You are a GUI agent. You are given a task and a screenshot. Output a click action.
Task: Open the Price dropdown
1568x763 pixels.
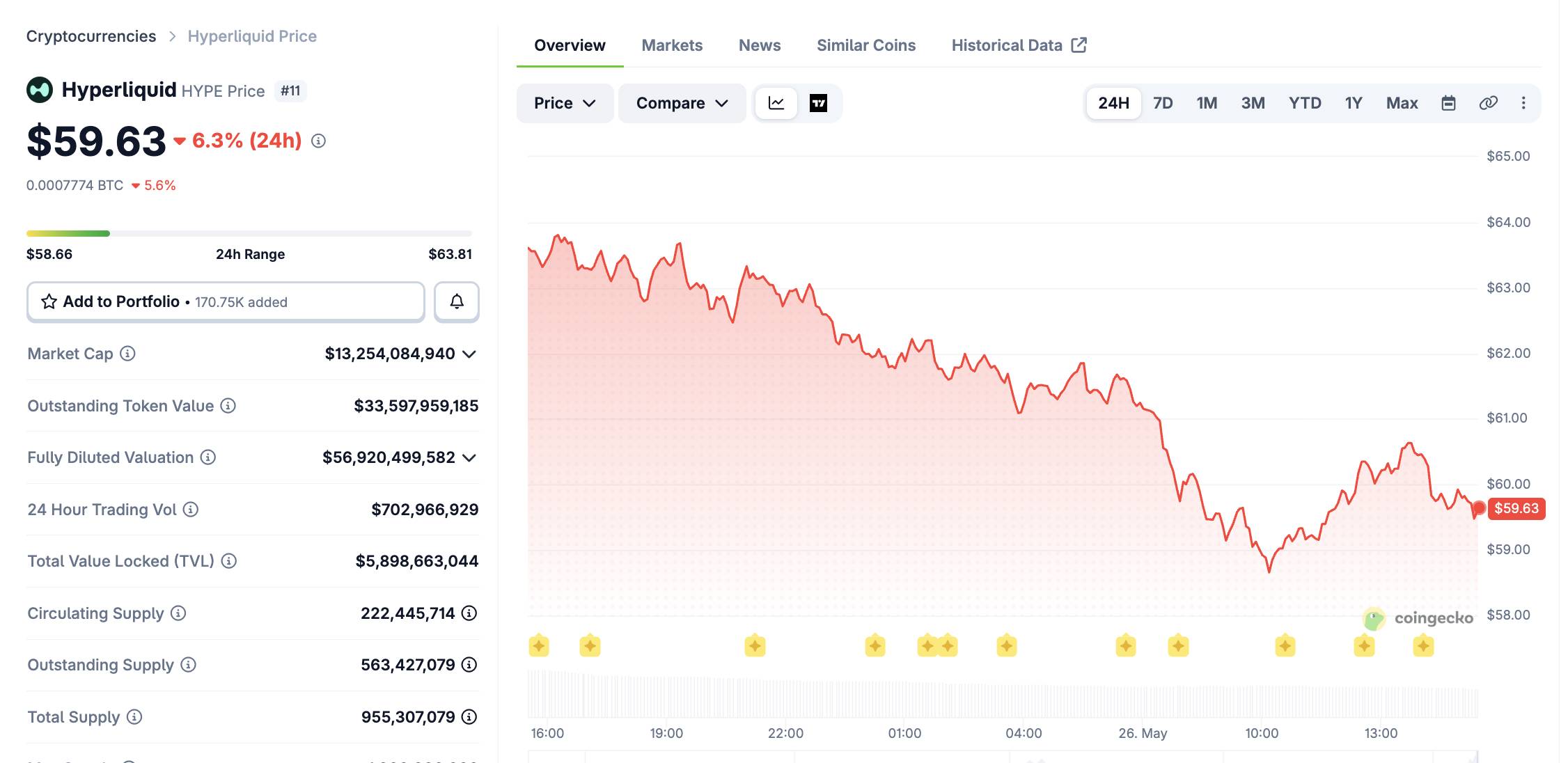[565, 103]
